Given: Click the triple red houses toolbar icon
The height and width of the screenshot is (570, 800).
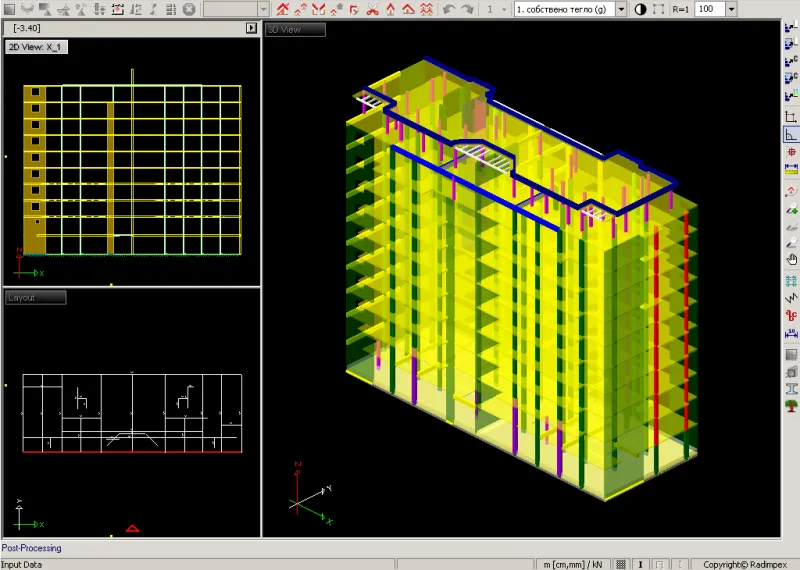Looking at the screenshot, I should (427, 9).
